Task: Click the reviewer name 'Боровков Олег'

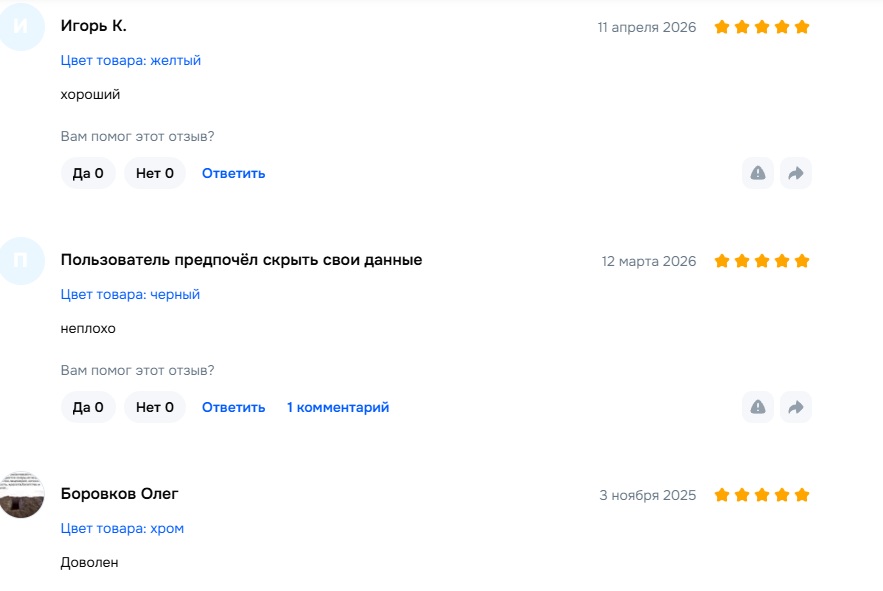Action: pos(120,494)
